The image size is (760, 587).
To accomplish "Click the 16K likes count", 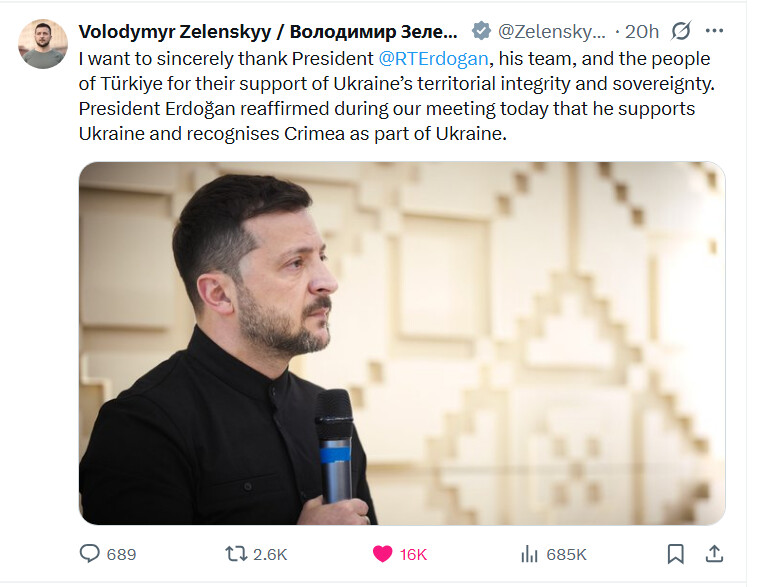I will point(413,554).
